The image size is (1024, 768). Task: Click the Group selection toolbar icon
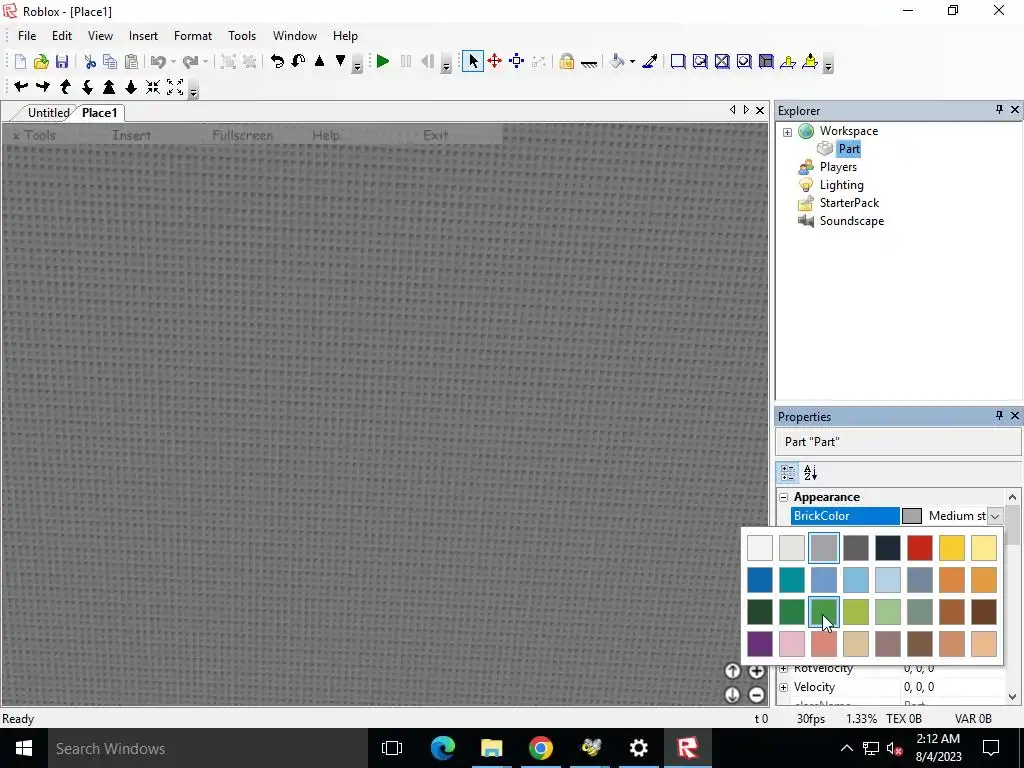(228, 61)
